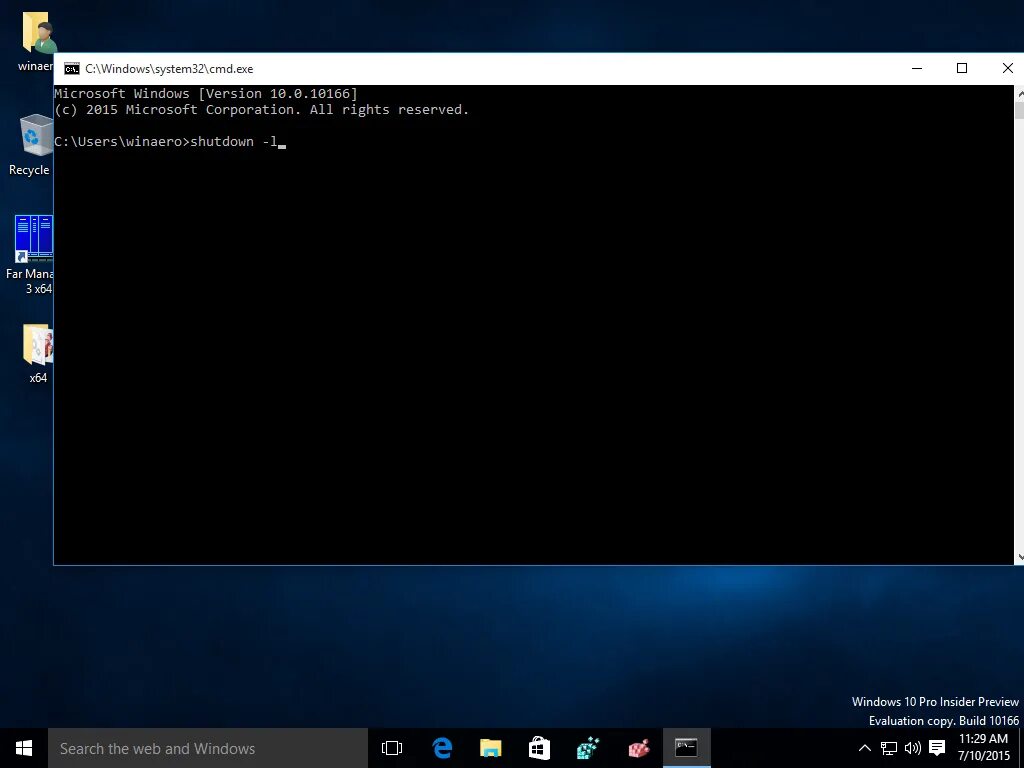The image size is (1024, 768).
Task: Open the red cube app on the taskbar
Action: tap(638, 748)
